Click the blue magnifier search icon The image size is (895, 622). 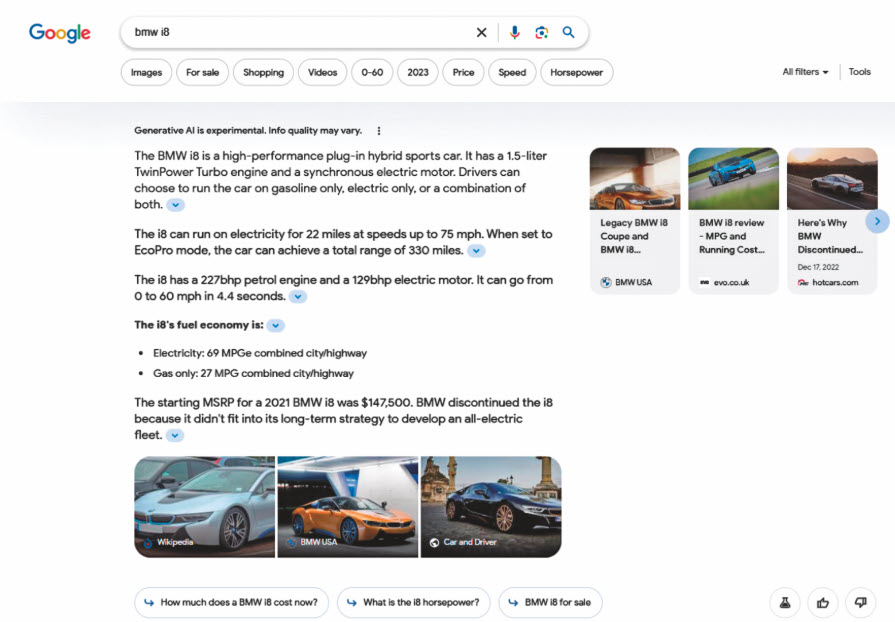point(568,32)
